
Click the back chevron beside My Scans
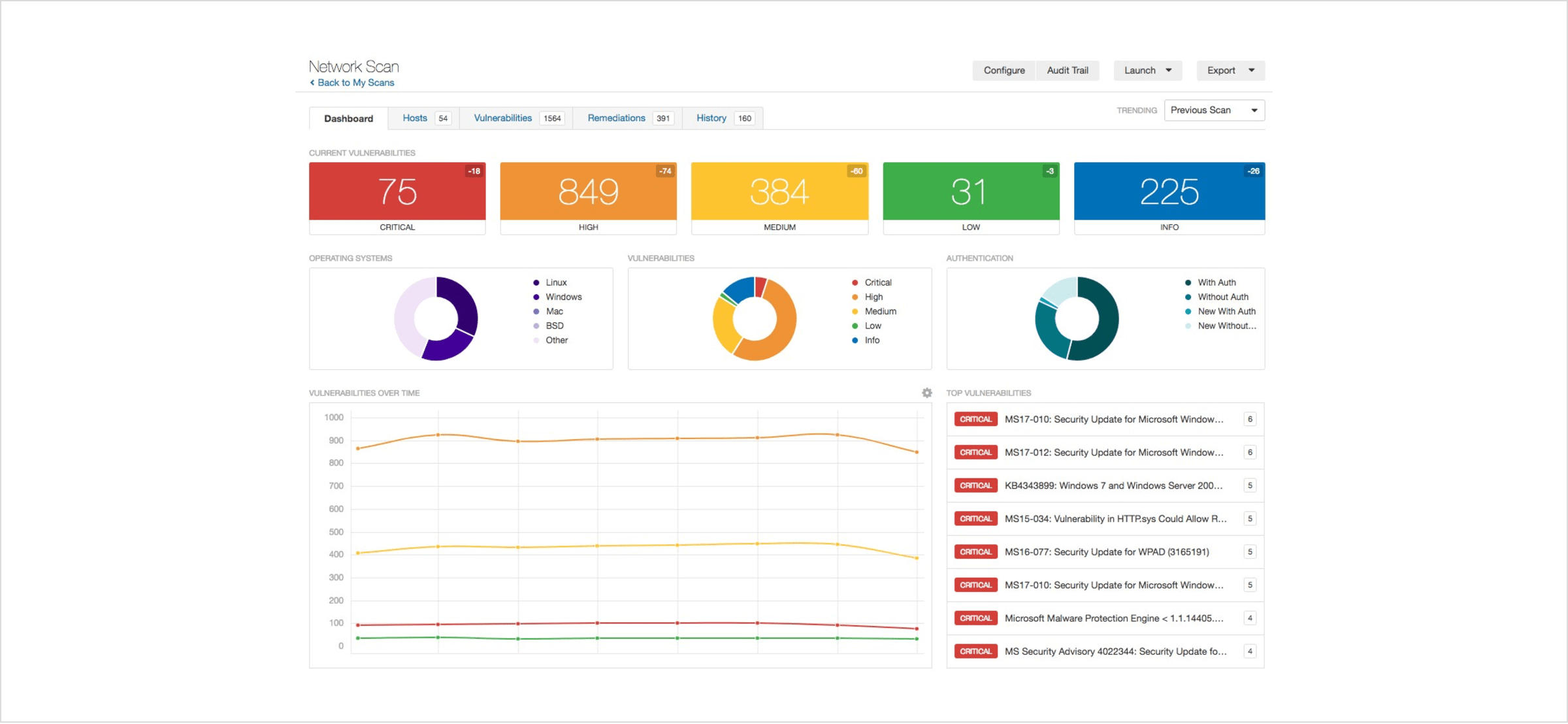[x=312, y=83]
